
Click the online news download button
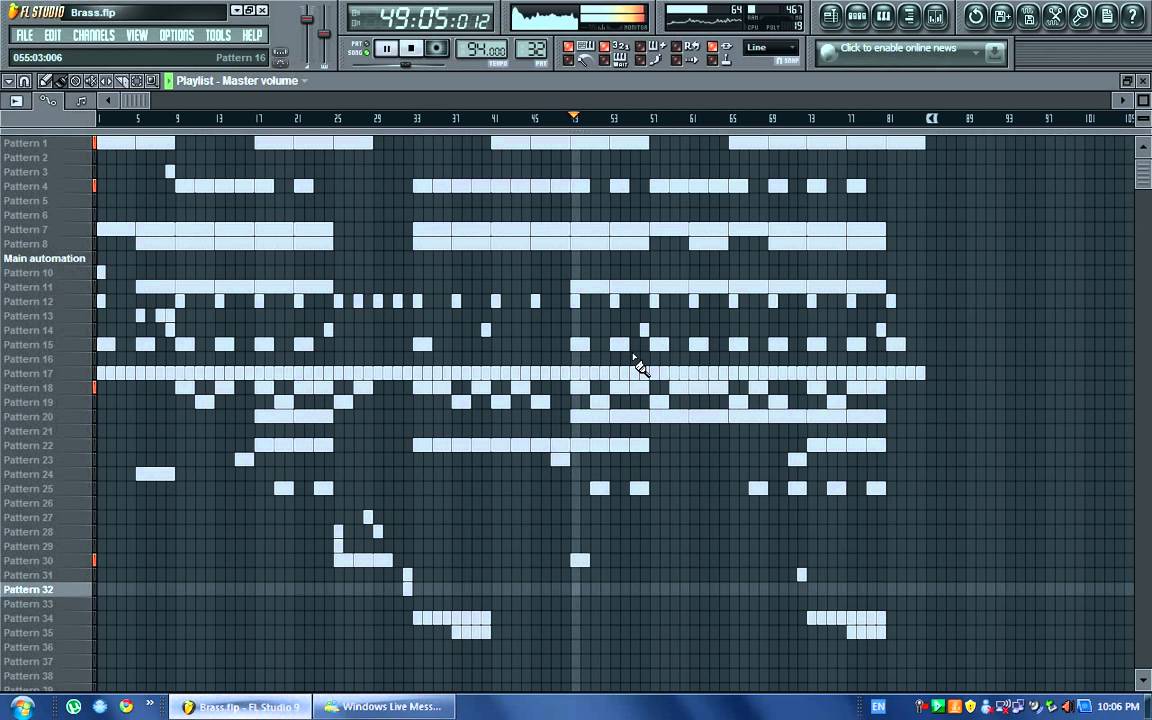point(994,52)
